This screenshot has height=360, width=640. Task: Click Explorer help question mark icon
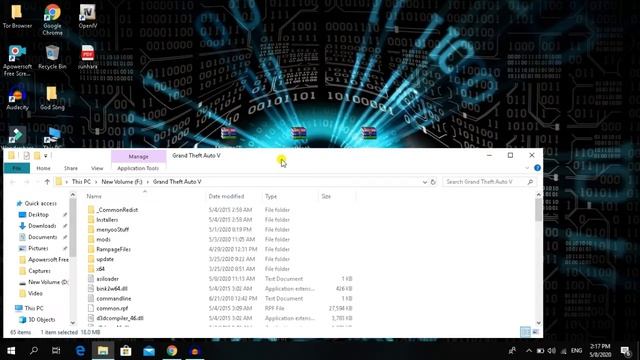click(x=537, y=168)
